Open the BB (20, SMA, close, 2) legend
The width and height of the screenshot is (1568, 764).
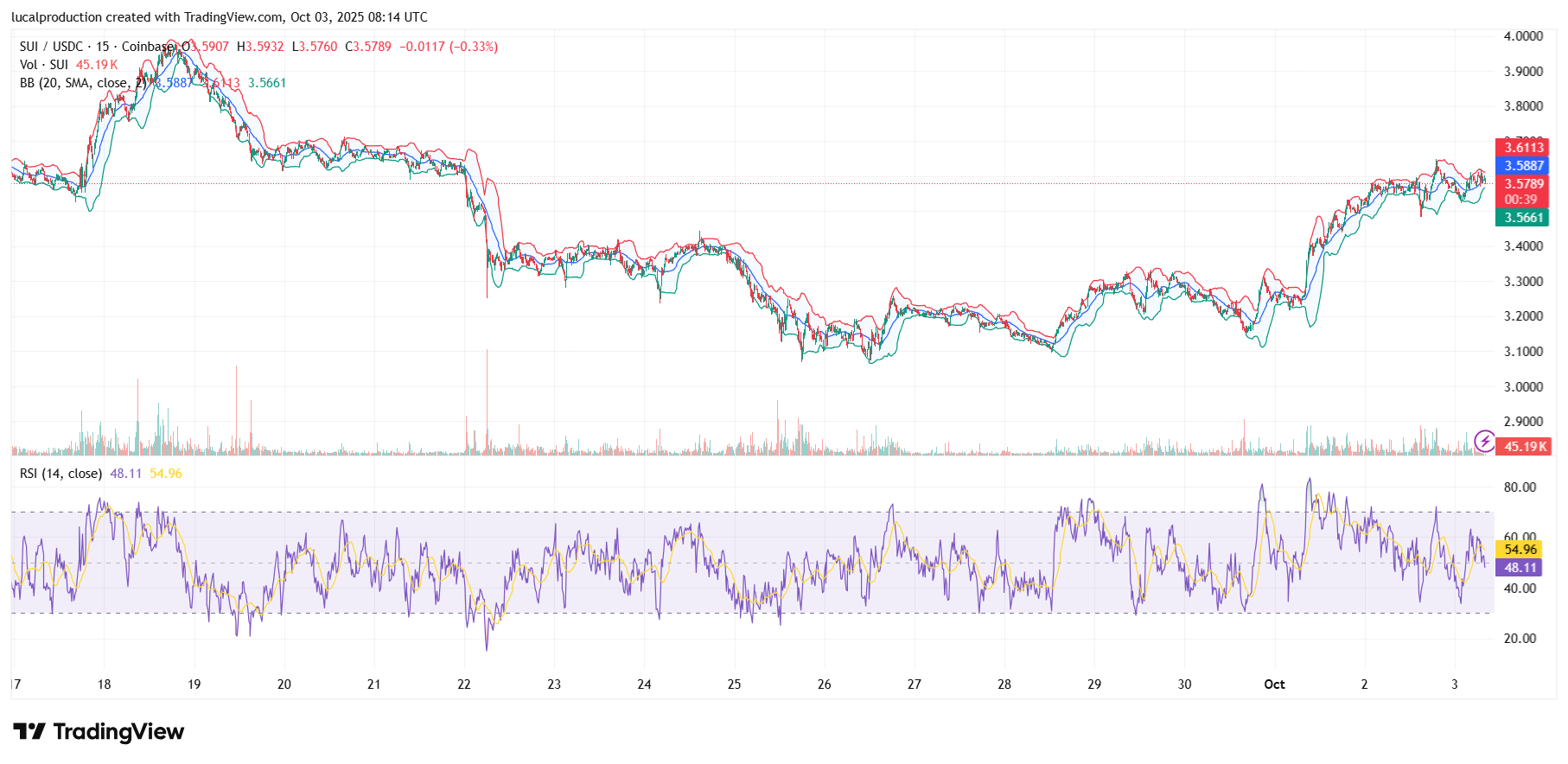coord(83,83)
